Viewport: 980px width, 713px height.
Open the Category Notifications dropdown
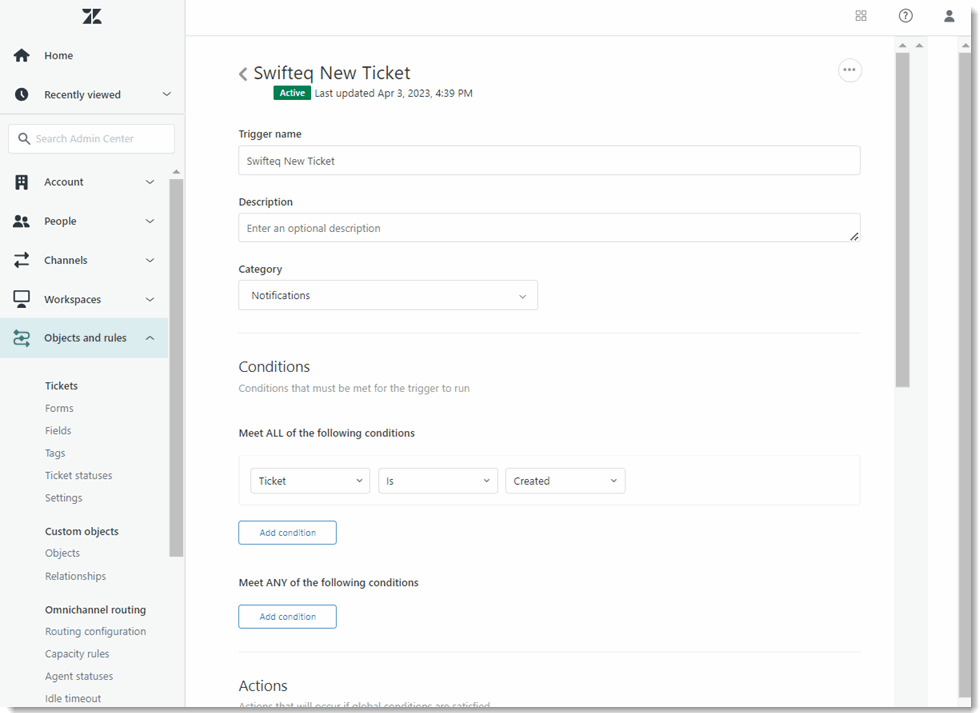pyautogui.click(x=388, y=295)
